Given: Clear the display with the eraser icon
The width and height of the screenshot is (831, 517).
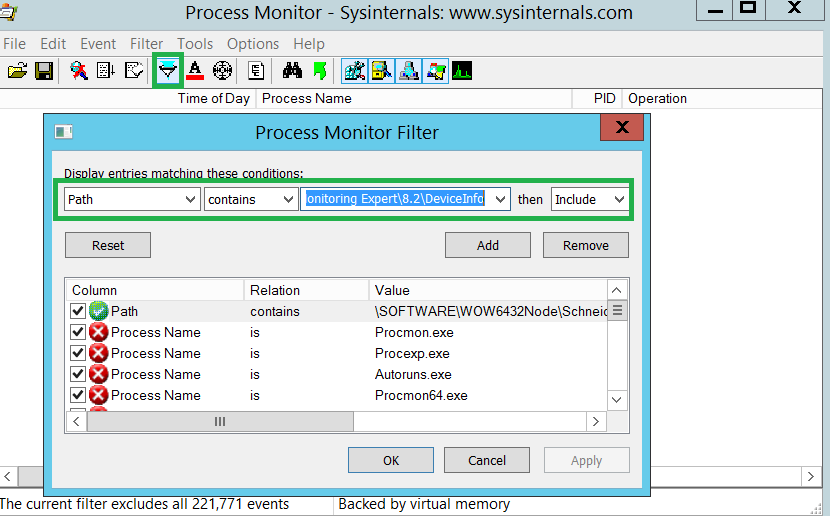Looking at the screenshot, I should [x=134, y=70].
